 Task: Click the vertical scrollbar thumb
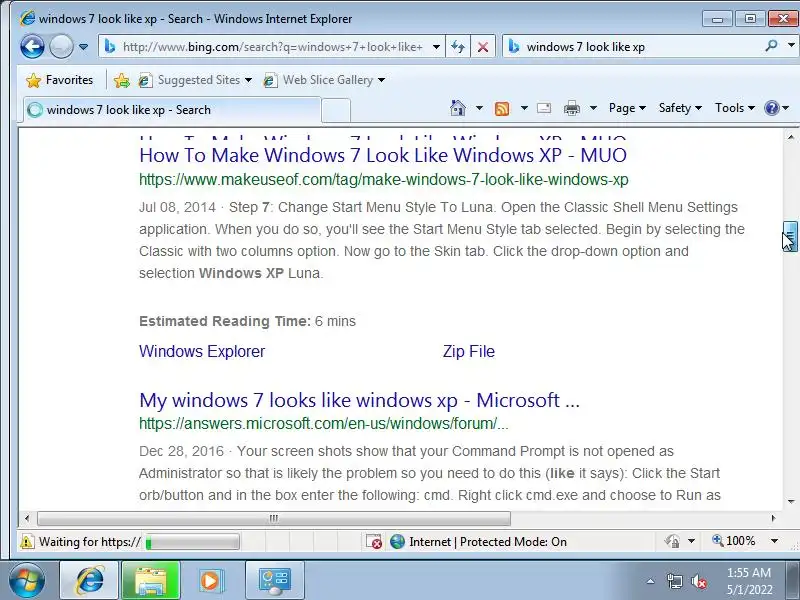[791, 236]
